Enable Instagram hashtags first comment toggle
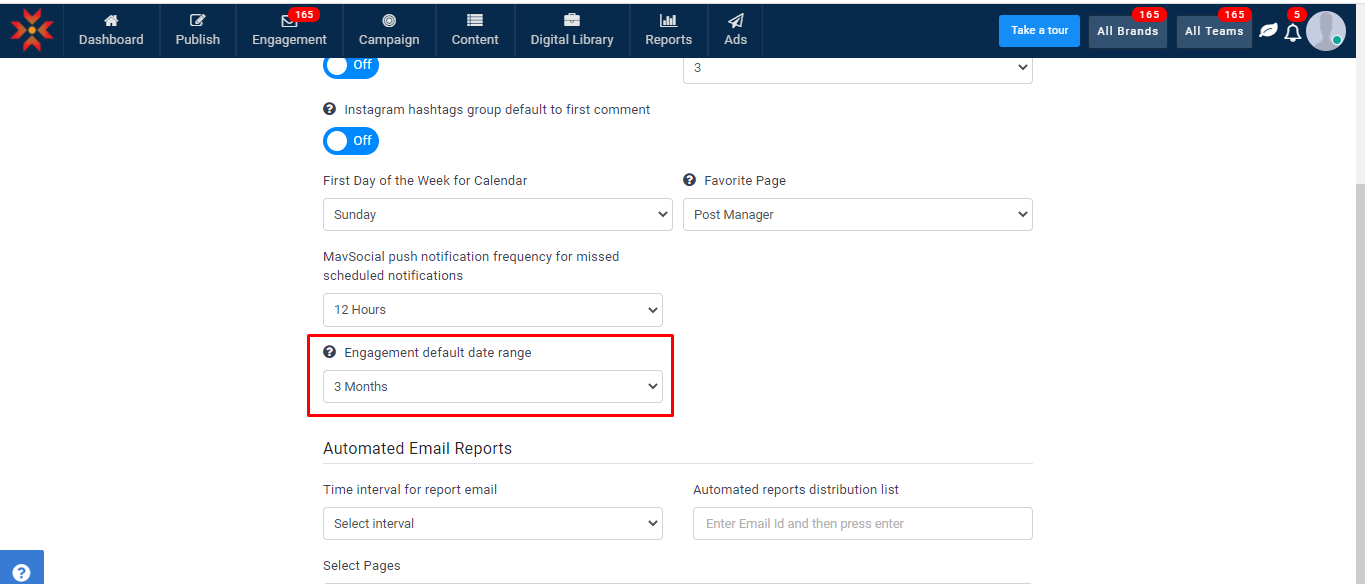1365x584 pixels. coord(350,141)
